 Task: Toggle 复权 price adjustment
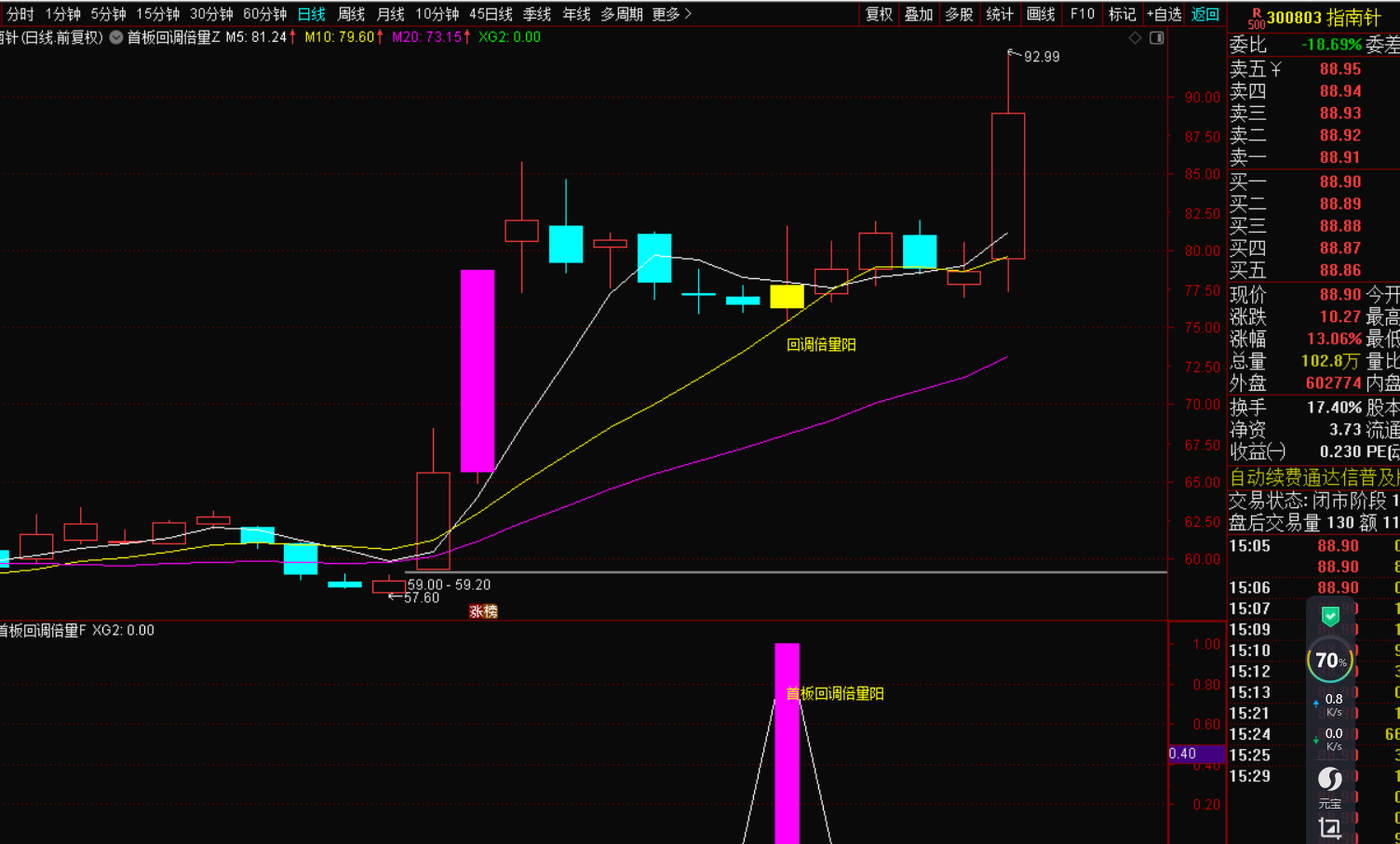coord(879,14)
